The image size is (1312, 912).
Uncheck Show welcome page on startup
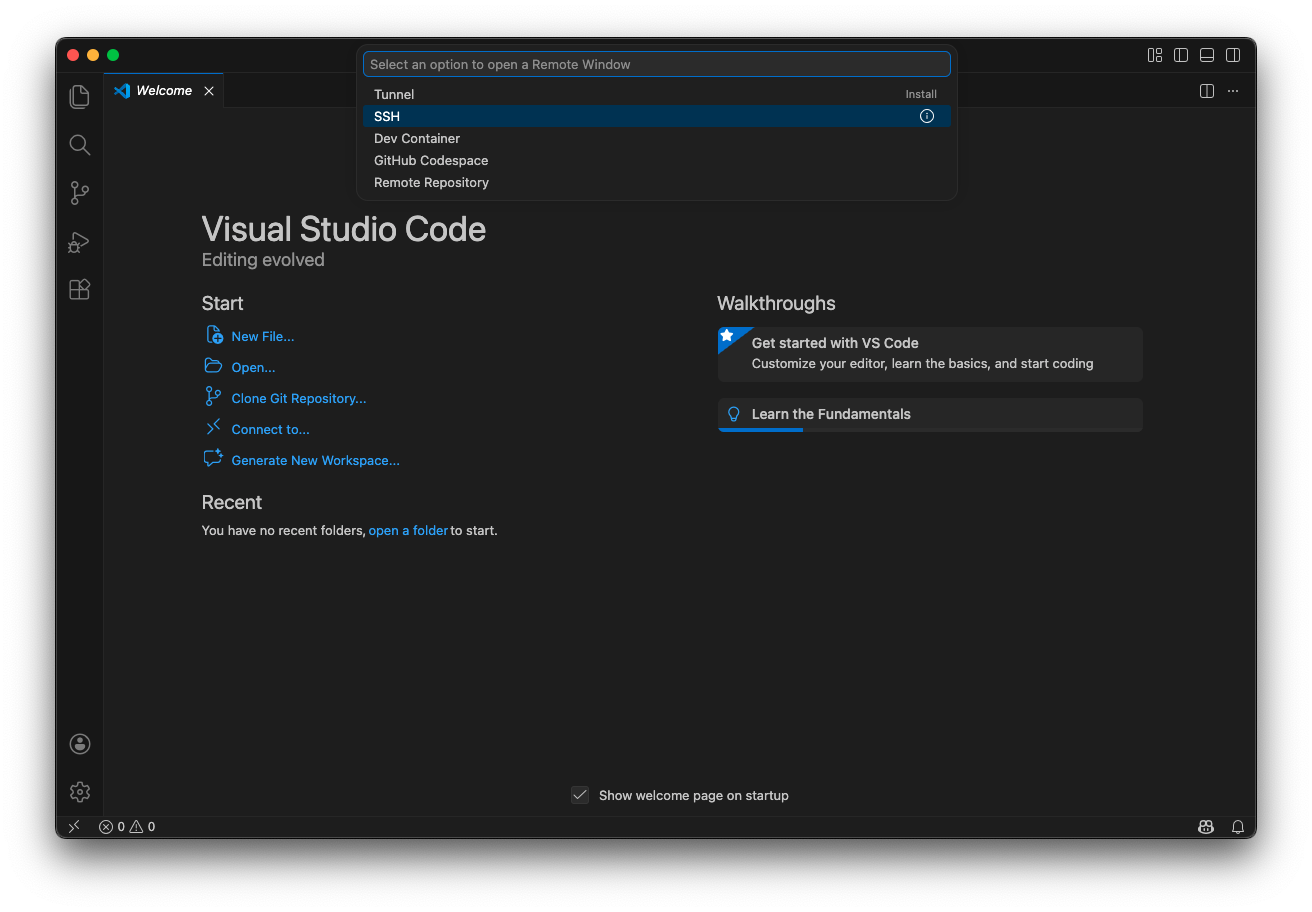tap(580, 795)
